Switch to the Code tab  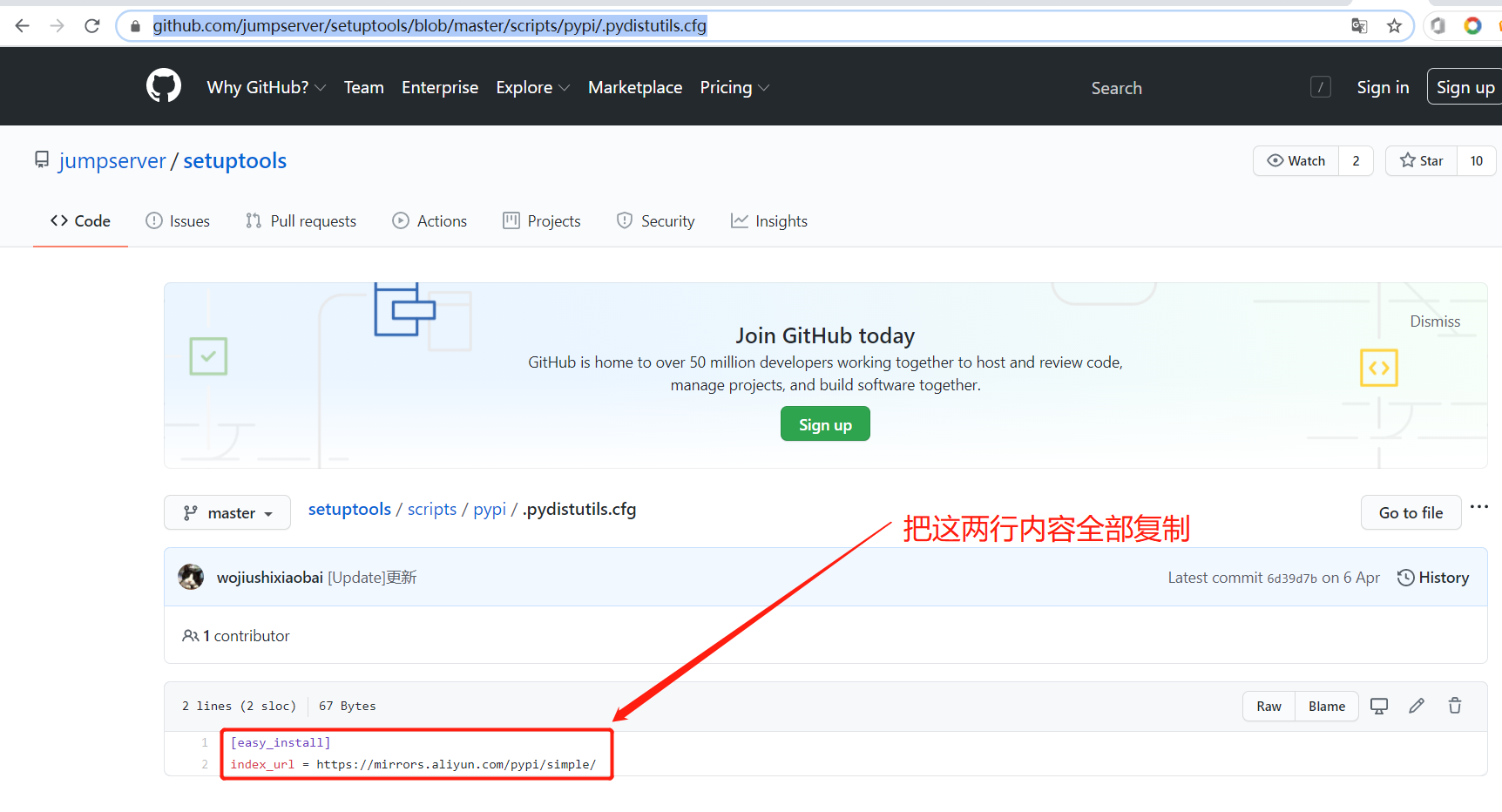[80, 221]
